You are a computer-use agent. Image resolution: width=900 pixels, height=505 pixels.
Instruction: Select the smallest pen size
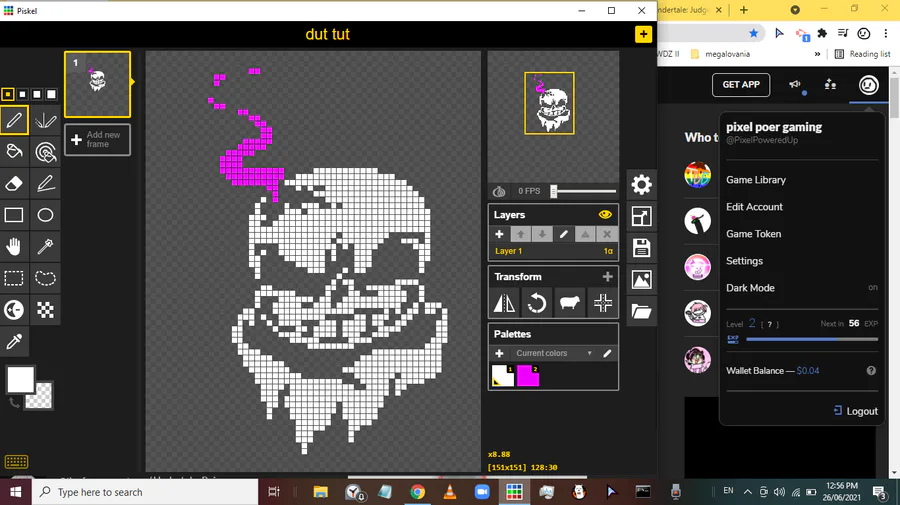(x=7, y=94)
